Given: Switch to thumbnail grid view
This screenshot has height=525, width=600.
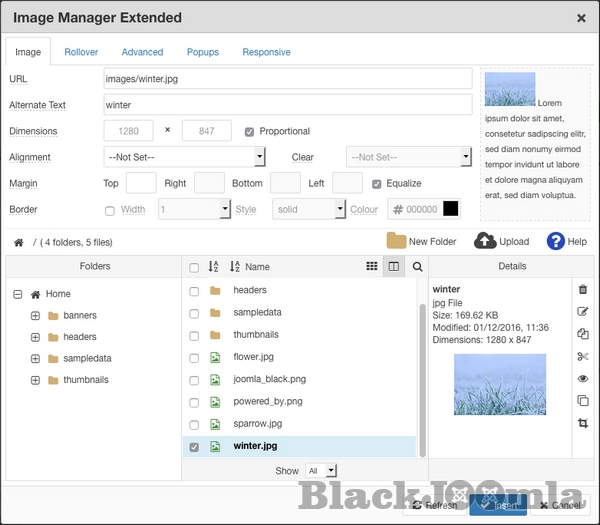Looking at the screenshot, I should coord(372,267).
